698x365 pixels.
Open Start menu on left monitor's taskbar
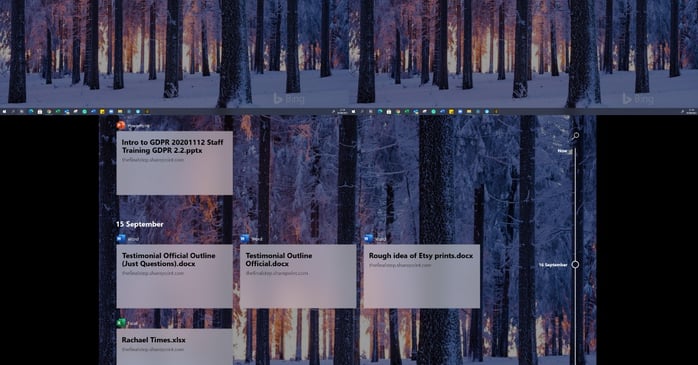(4, 111)
